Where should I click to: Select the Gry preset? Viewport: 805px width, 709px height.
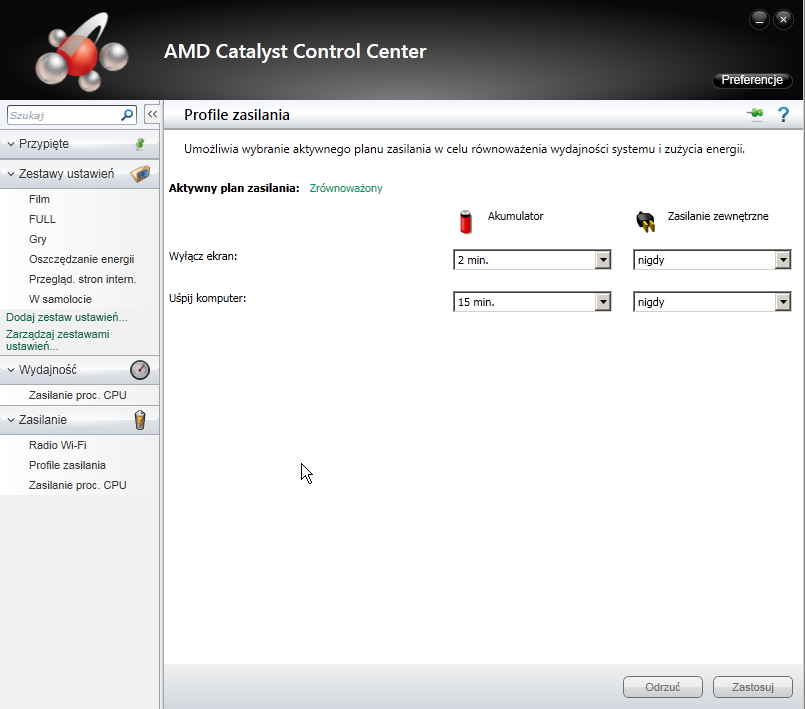[x=37, y=239]
